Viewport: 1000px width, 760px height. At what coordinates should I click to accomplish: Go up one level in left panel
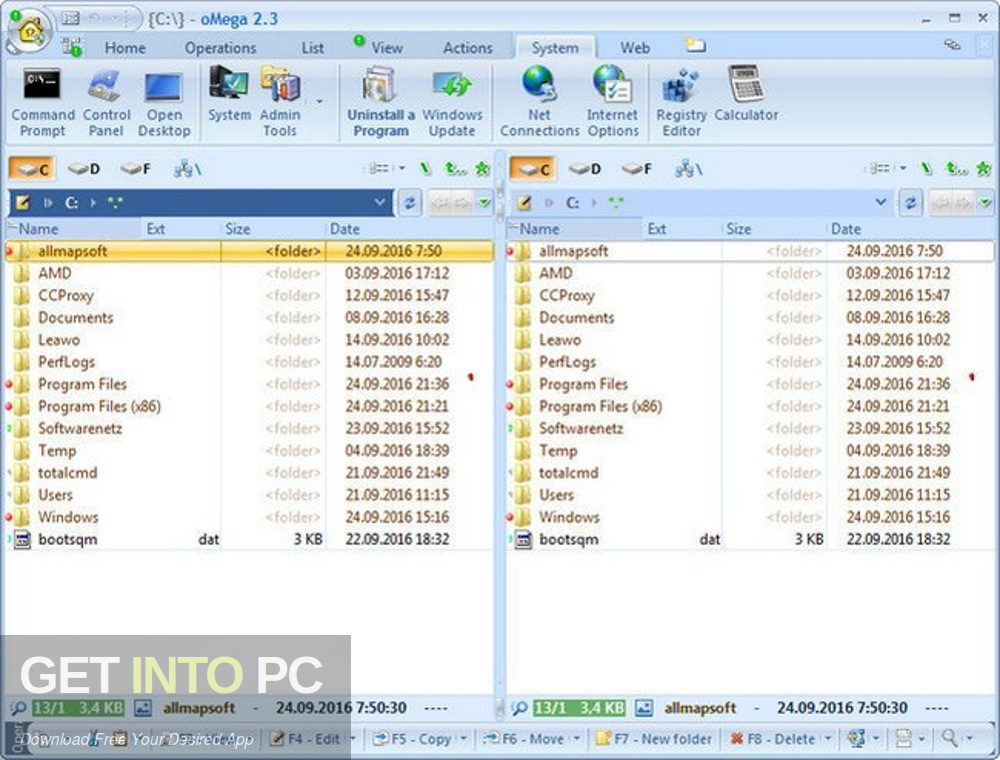pos(455,168)
